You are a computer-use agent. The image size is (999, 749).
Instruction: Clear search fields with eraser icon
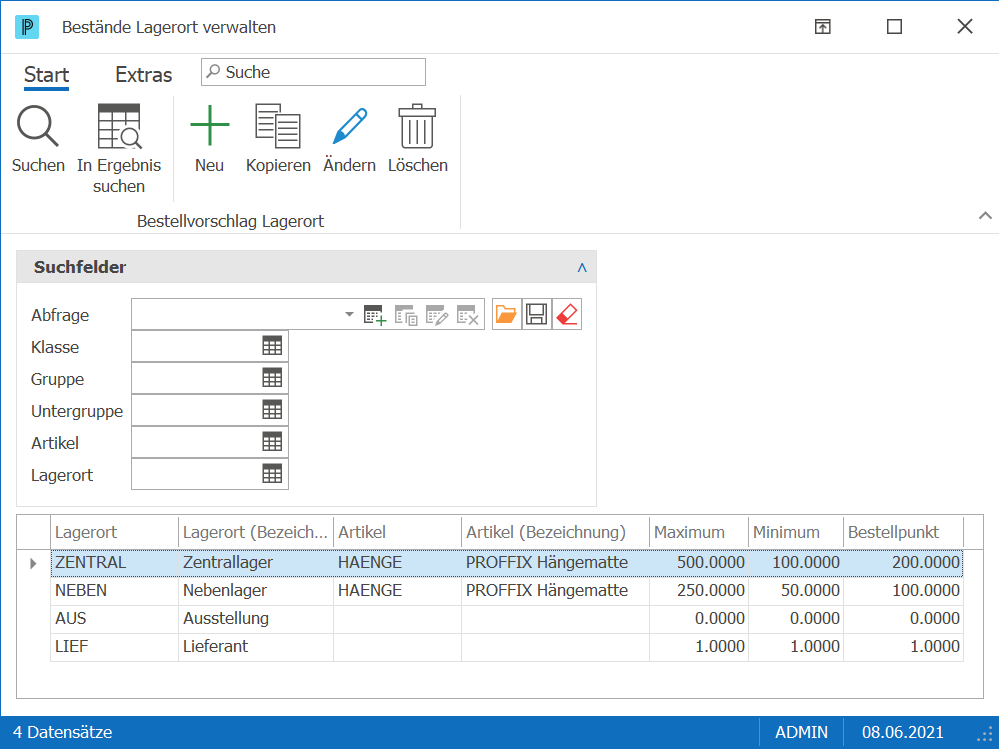[566, 314]
